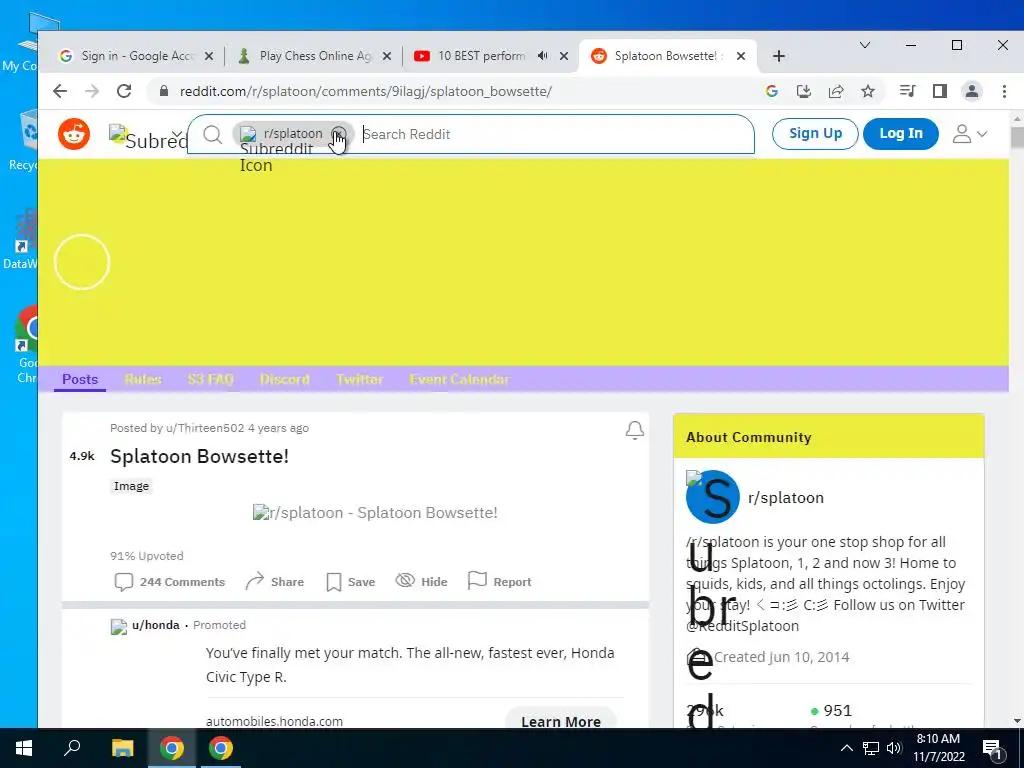The width and height of the screenshot is (1024, 768).
Task: Open the Discord tab
Action: (x=285, y=379)
